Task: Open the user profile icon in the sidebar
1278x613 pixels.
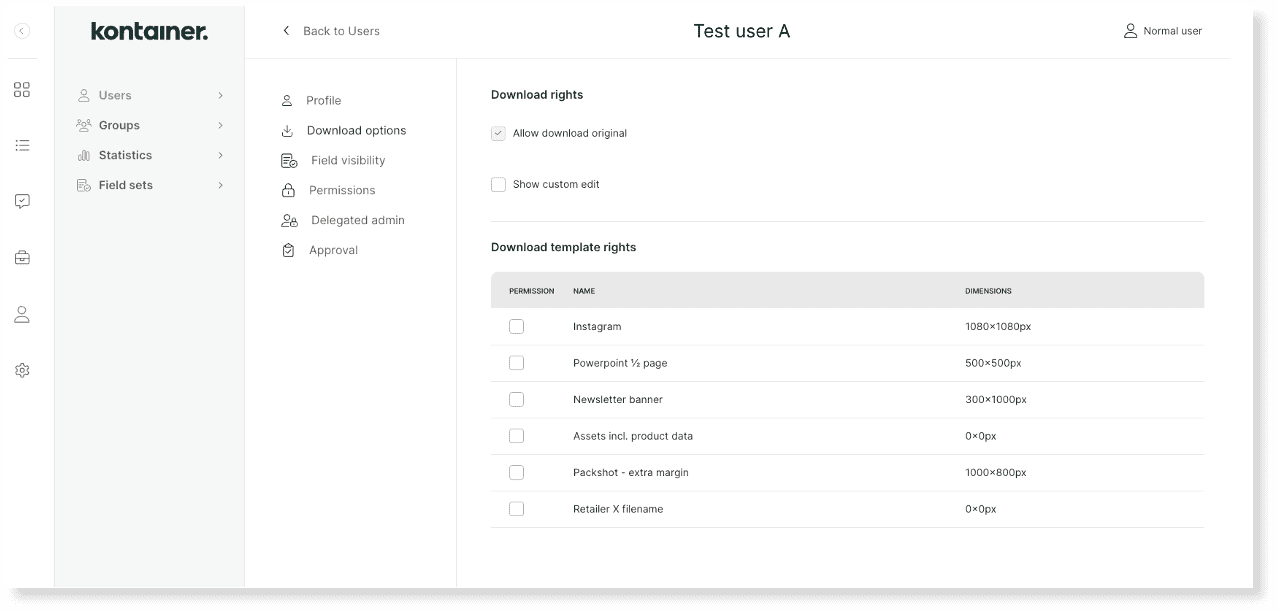Action: (x=22, y=314)
